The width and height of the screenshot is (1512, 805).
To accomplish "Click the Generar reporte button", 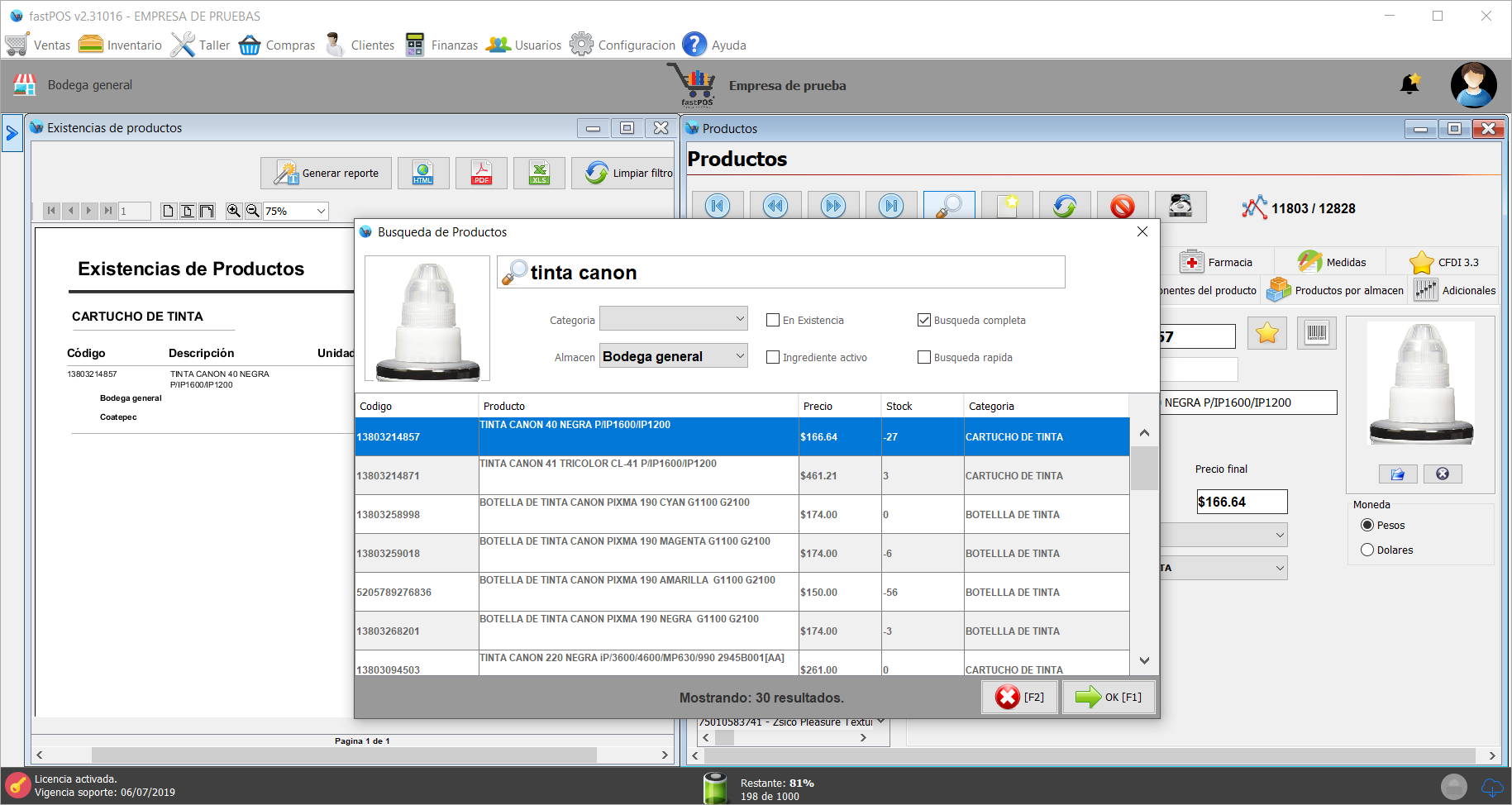I will coord(327,173).
